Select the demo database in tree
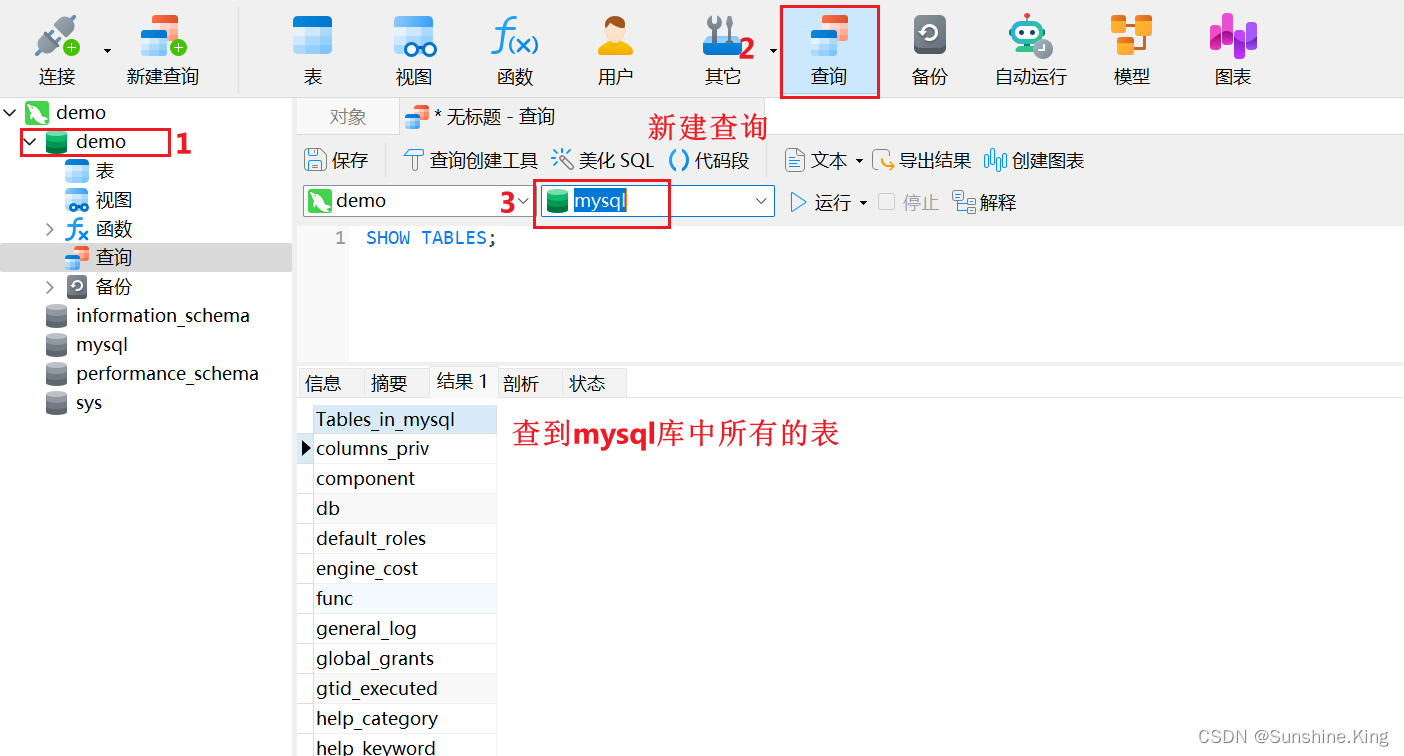The height and width of the screenshot is (756, 1404). tap(101, 142)
